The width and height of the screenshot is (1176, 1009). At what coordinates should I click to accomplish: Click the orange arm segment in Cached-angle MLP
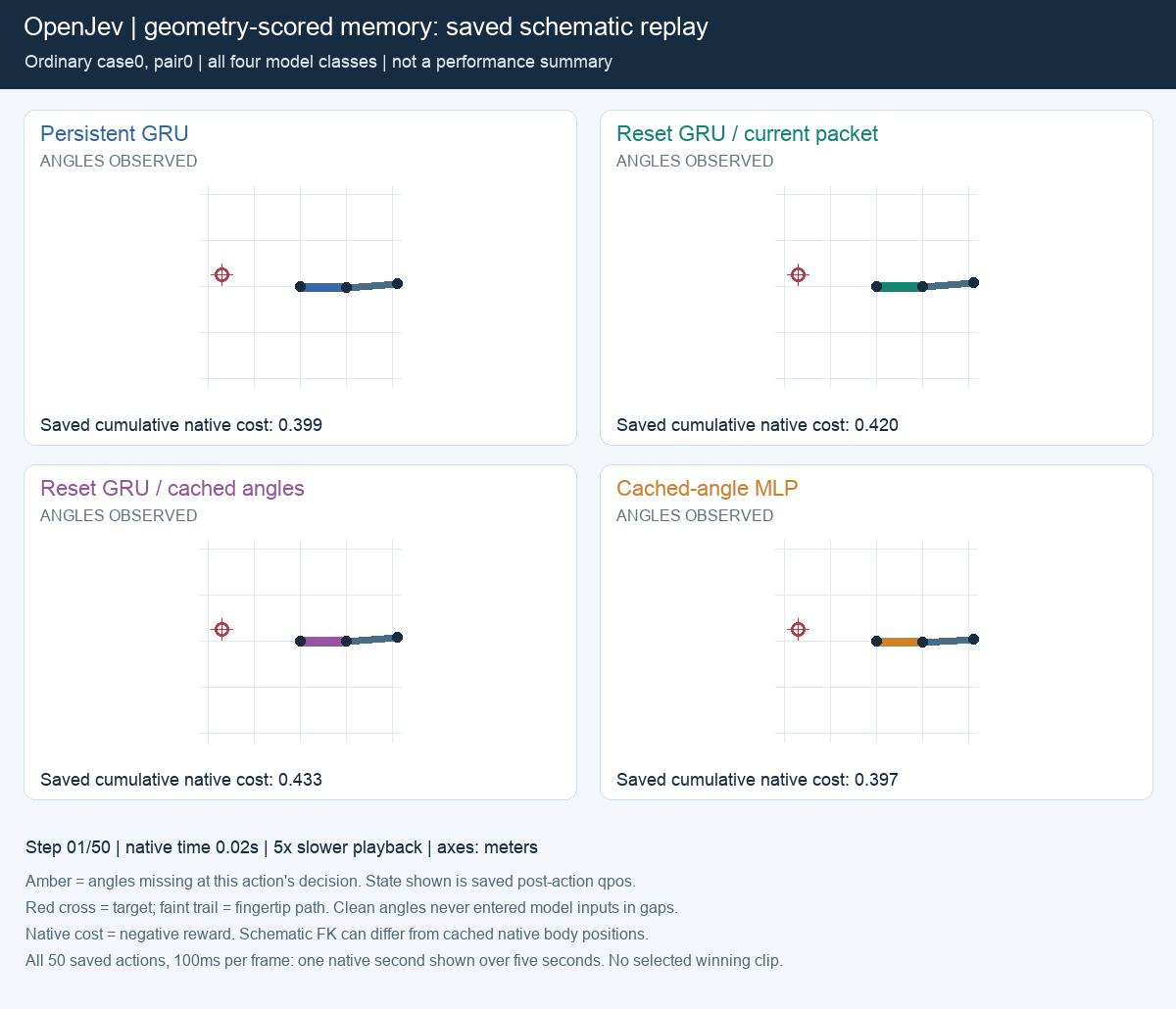[x=900, y=642]
